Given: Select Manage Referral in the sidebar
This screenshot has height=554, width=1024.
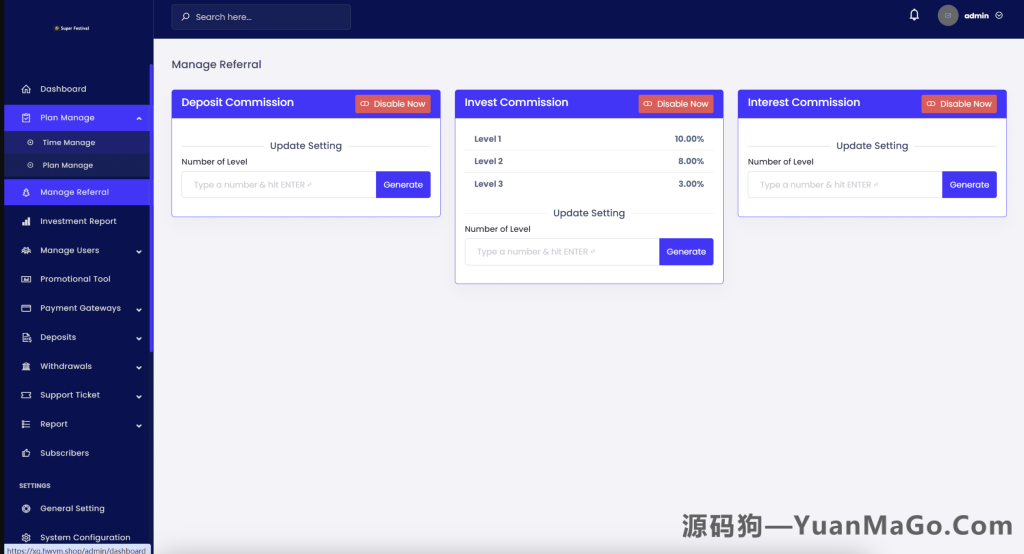Looking at the screenshot, I should point(74,192).
